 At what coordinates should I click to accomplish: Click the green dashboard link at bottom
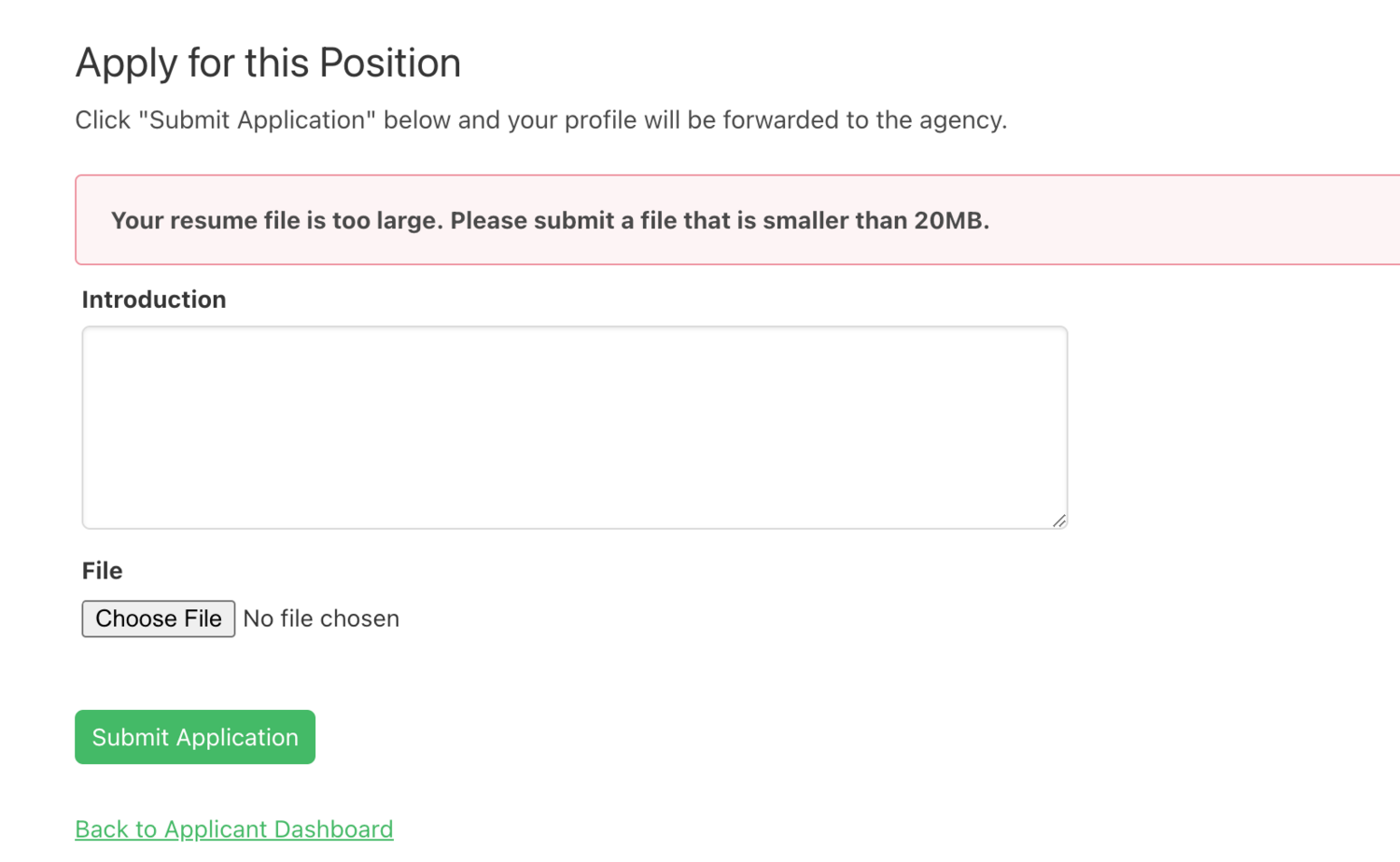tap(233, 828)
